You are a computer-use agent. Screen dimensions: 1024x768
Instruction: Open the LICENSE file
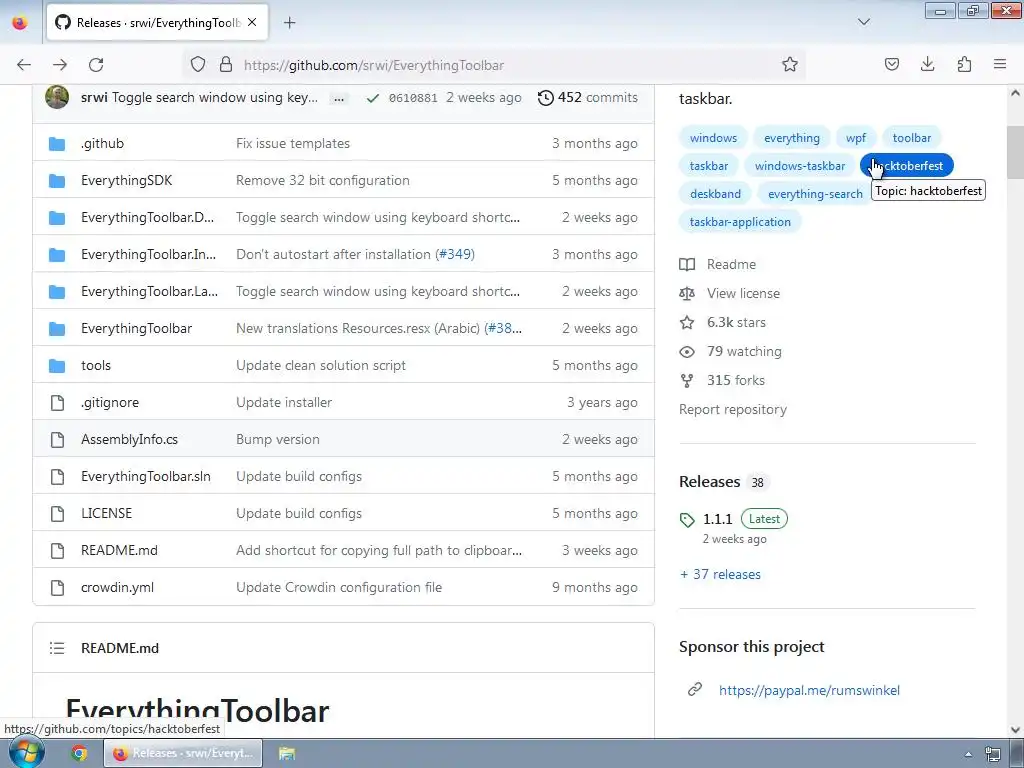(x=106, y=513)
